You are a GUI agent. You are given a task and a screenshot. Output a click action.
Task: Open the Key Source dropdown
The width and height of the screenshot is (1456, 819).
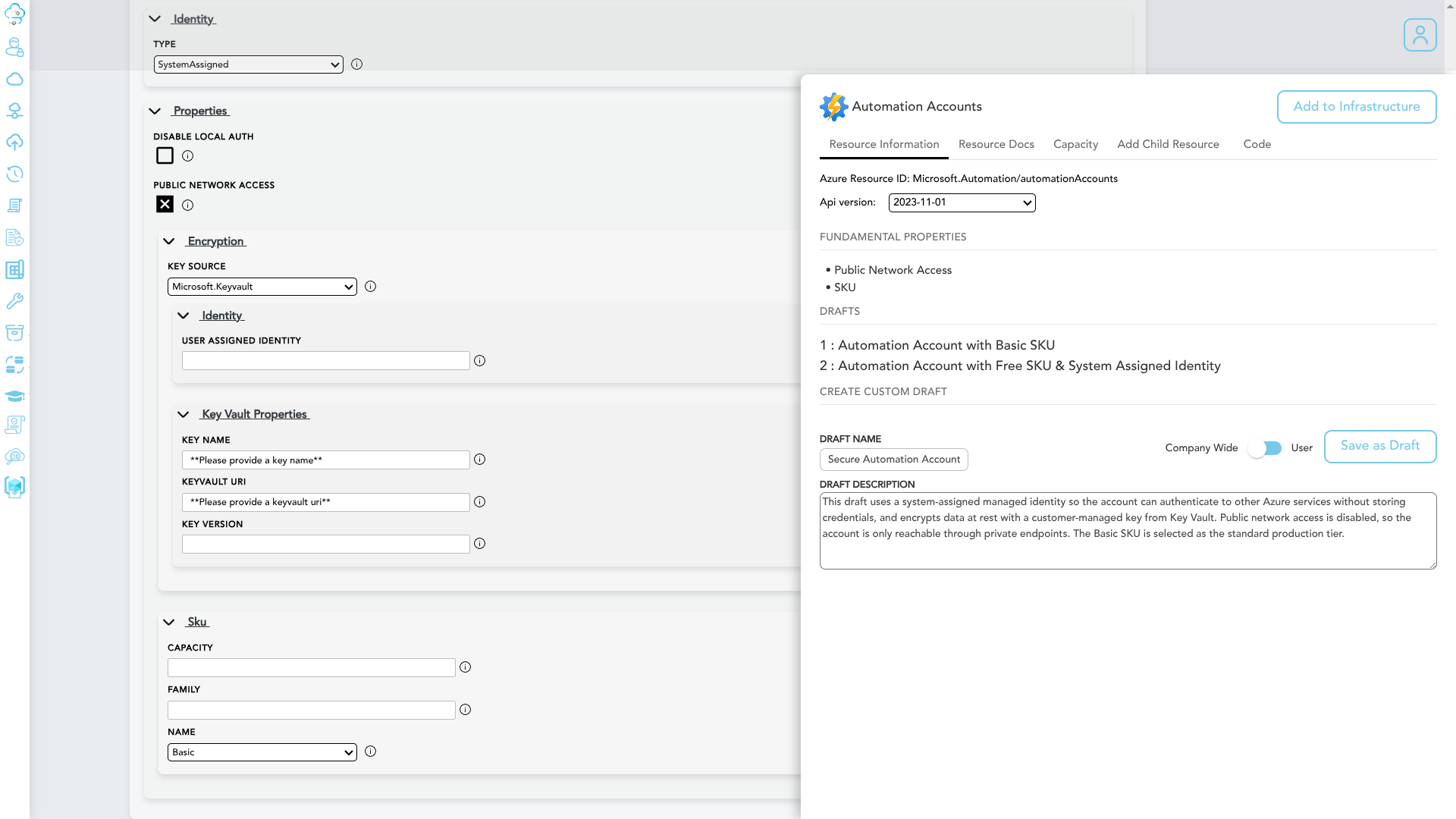click(x=262, y=287)
